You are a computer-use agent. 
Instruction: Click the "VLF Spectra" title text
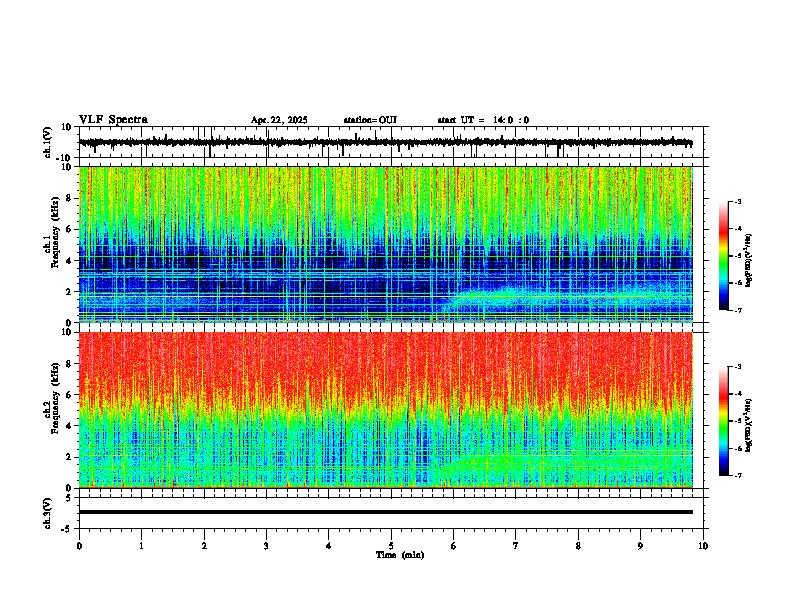[x=113, y=120]
